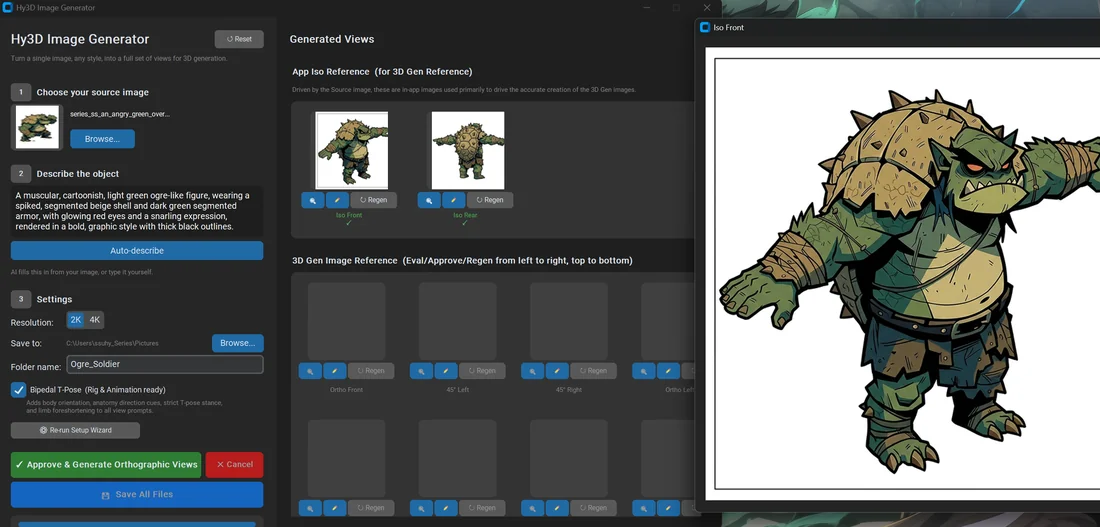Click the Iso Front window title icon

[x=705, y=27]
